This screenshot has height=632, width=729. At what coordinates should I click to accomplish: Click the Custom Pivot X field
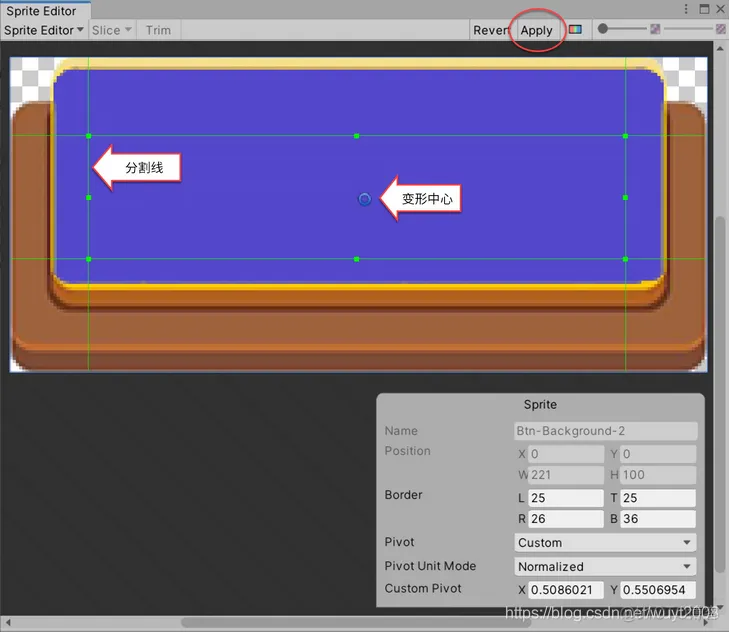point(566,590)
